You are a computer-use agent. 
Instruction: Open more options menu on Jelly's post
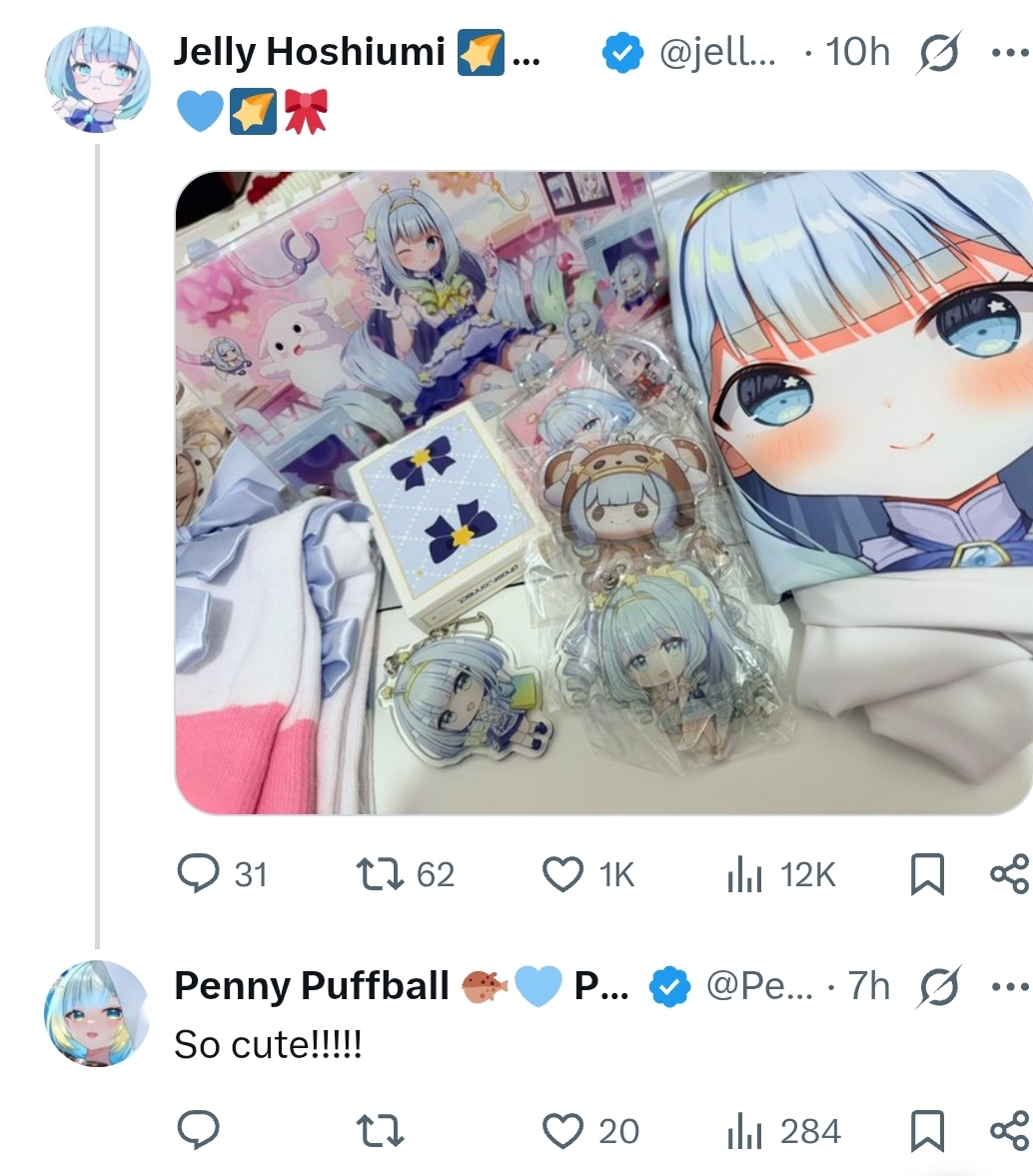coord(1010,53)
